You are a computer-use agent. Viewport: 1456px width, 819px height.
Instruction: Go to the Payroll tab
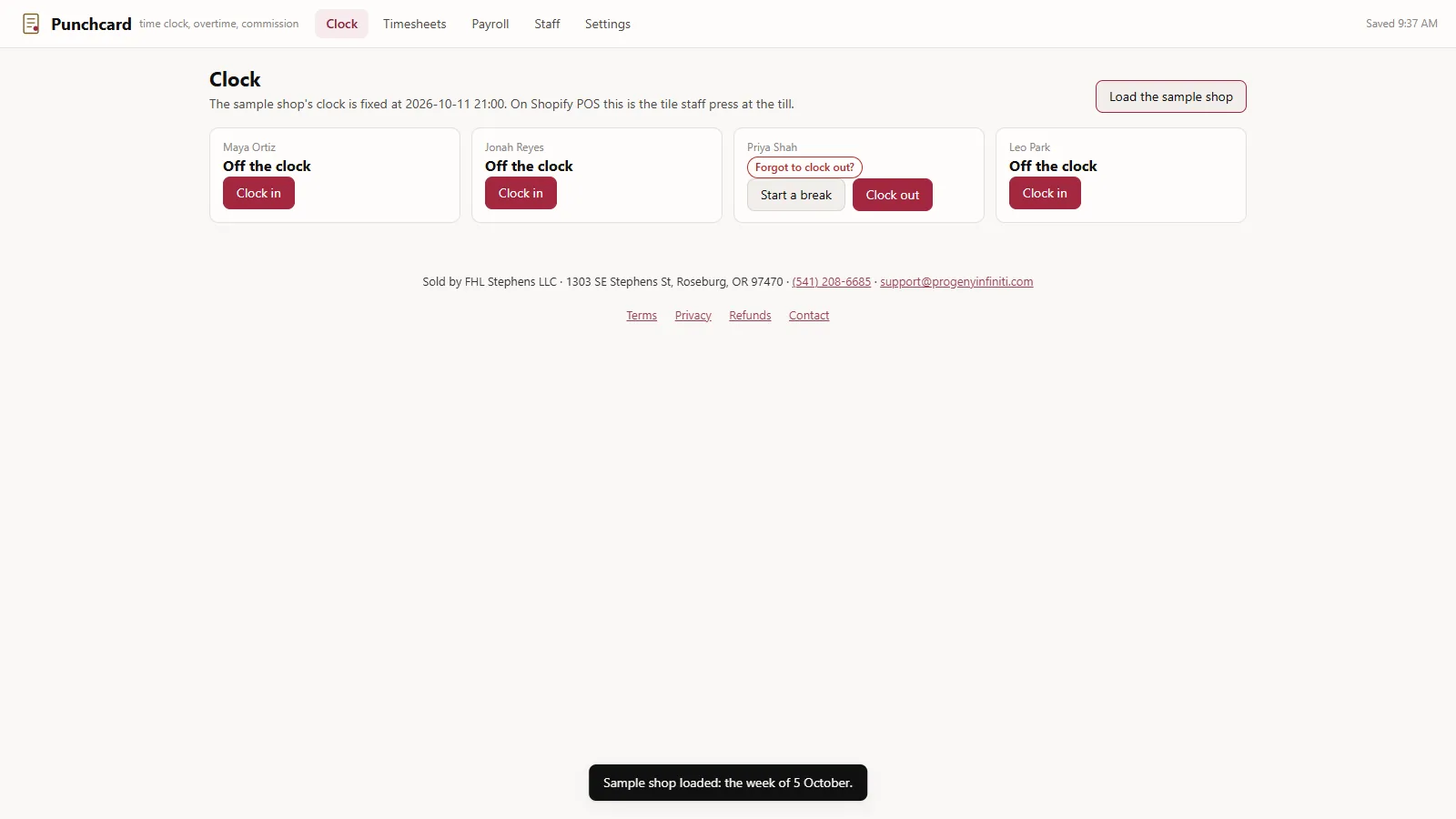point(490,24)
